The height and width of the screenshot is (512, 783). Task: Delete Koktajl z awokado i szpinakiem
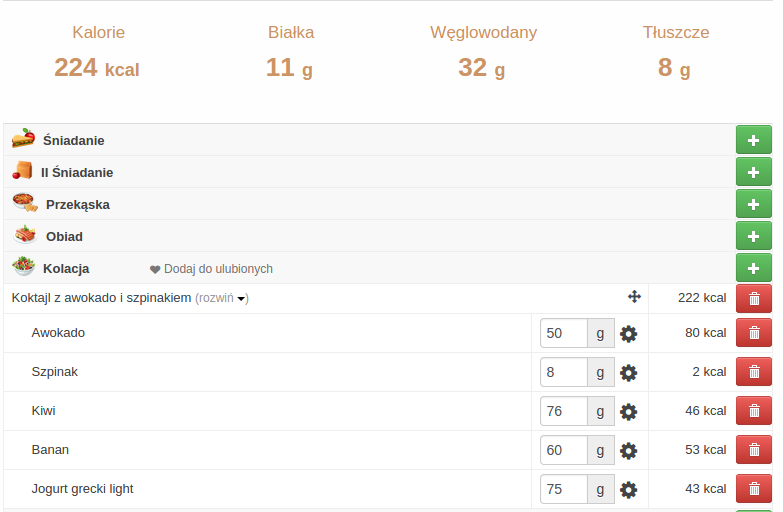754,298
